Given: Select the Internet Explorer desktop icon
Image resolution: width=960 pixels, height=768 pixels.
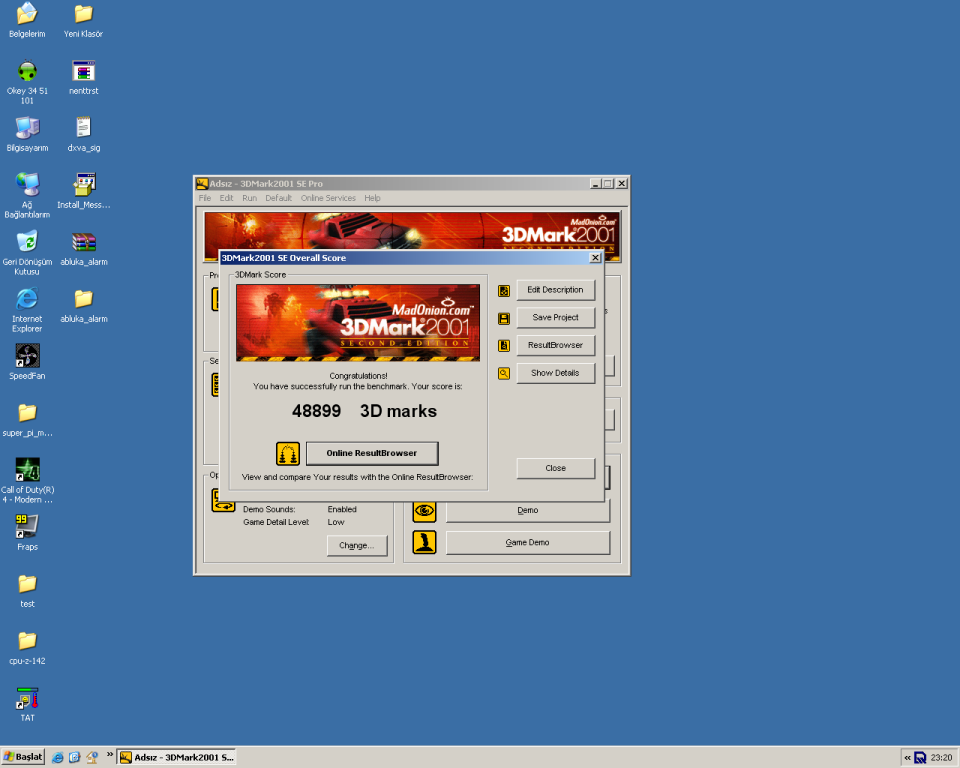Looking at the screenshot, I should click(27, 298).
